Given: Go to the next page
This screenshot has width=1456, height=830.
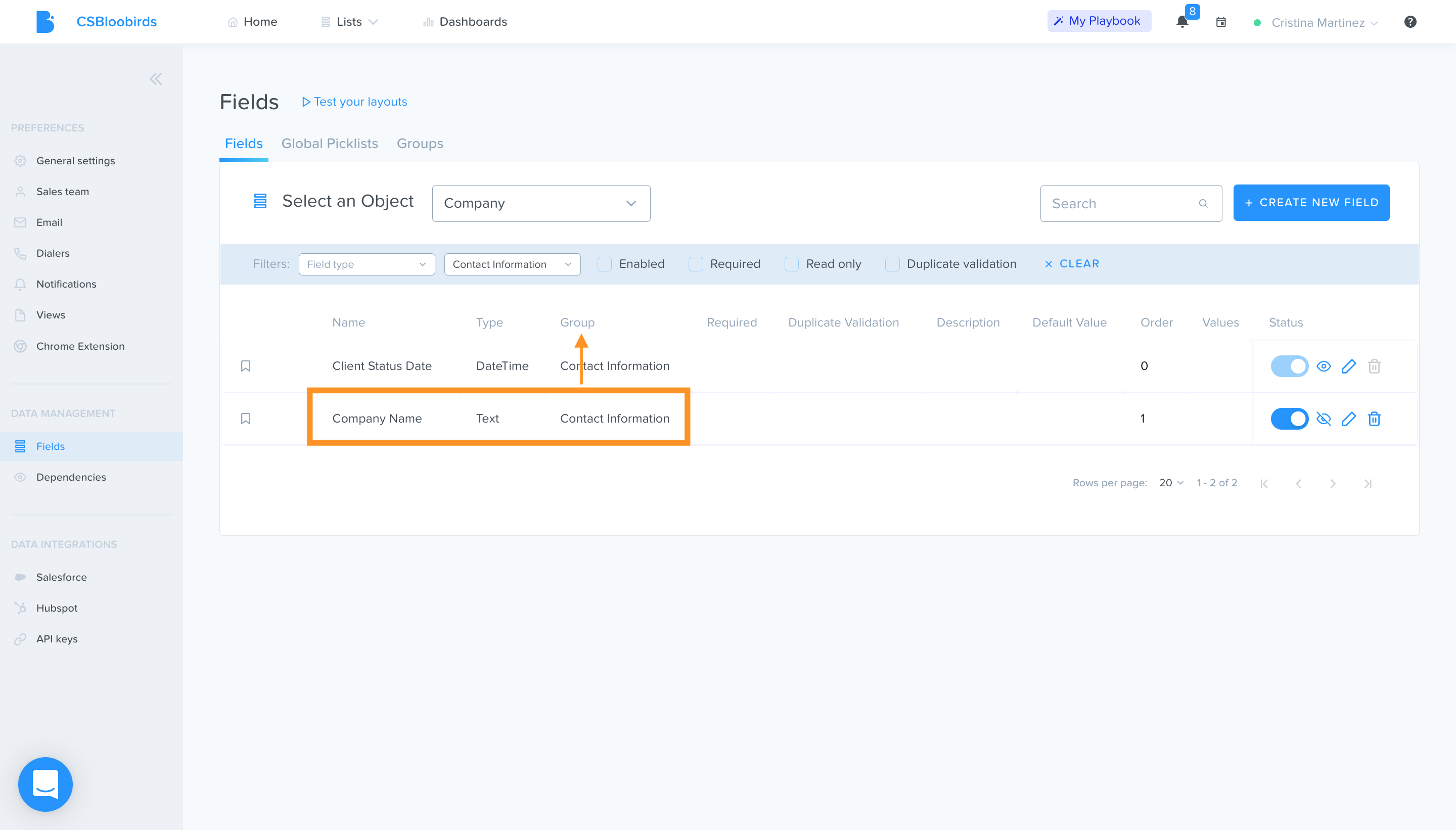Looking at the screenshot, I should pos(1333,483).
